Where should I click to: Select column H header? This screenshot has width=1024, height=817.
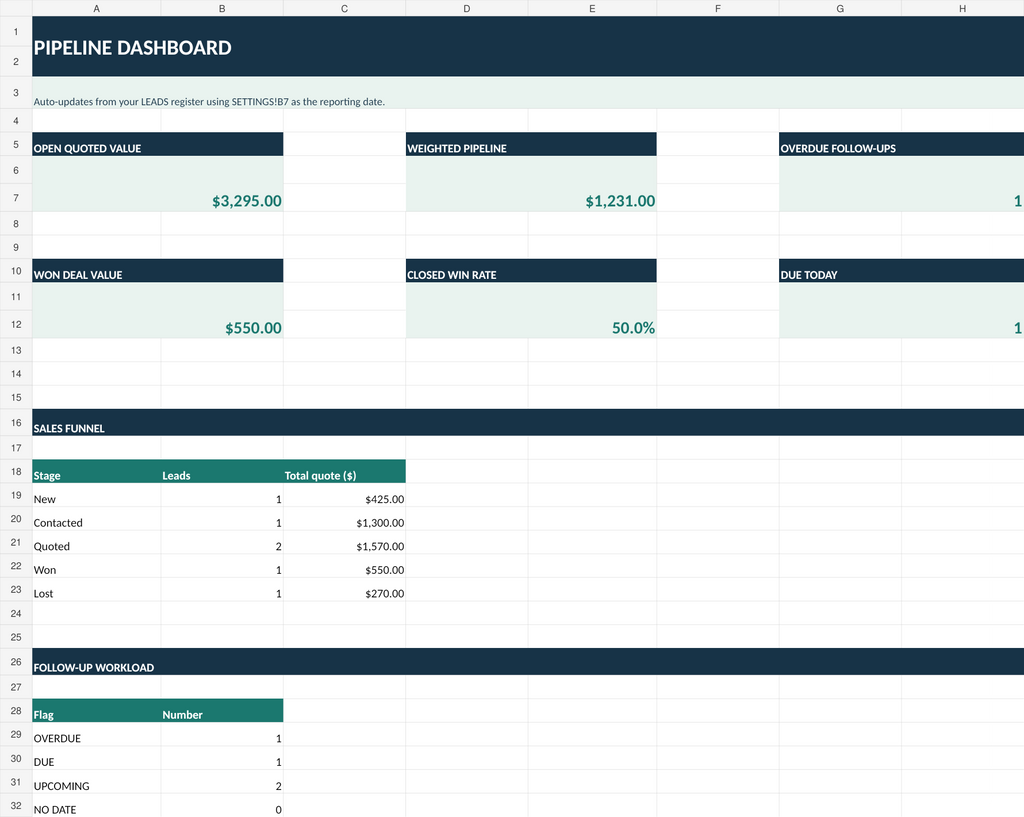coord(963,8)
